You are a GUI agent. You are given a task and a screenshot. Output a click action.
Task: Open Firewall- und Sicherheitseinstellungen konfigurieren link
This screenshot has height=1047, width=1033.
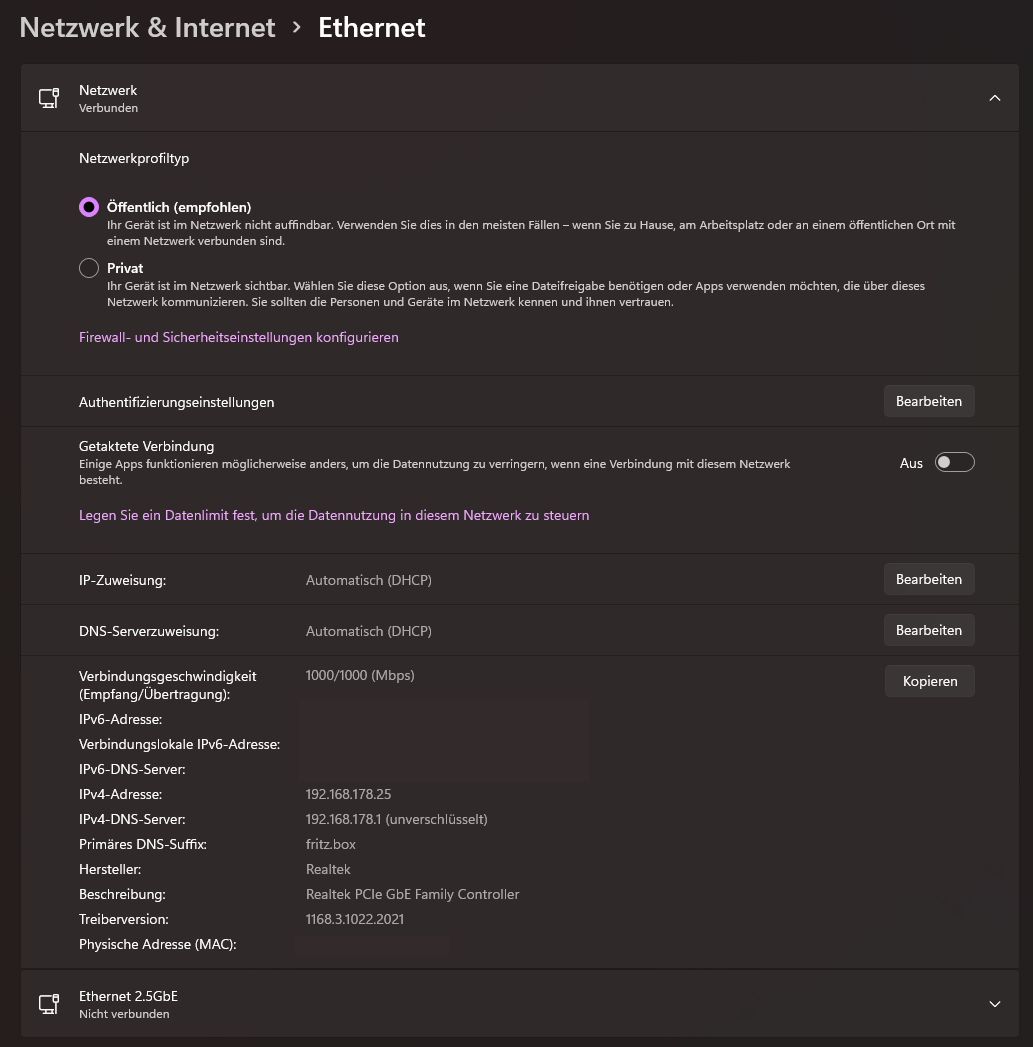click(x=238, y=337)
